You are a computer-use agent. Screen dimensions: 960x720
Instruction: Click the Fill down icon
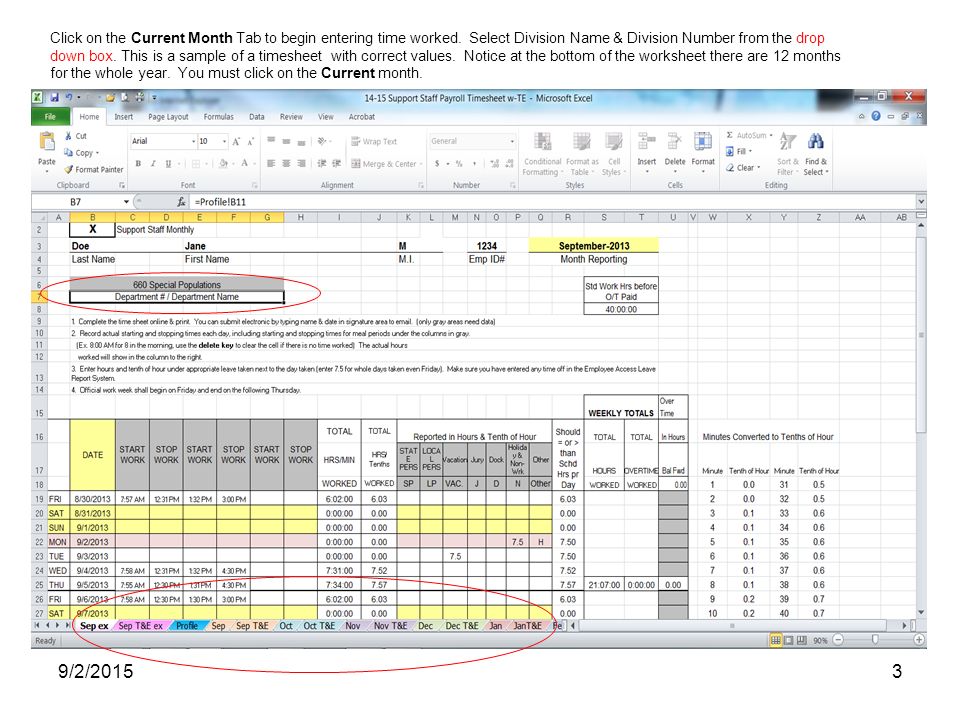730,151
